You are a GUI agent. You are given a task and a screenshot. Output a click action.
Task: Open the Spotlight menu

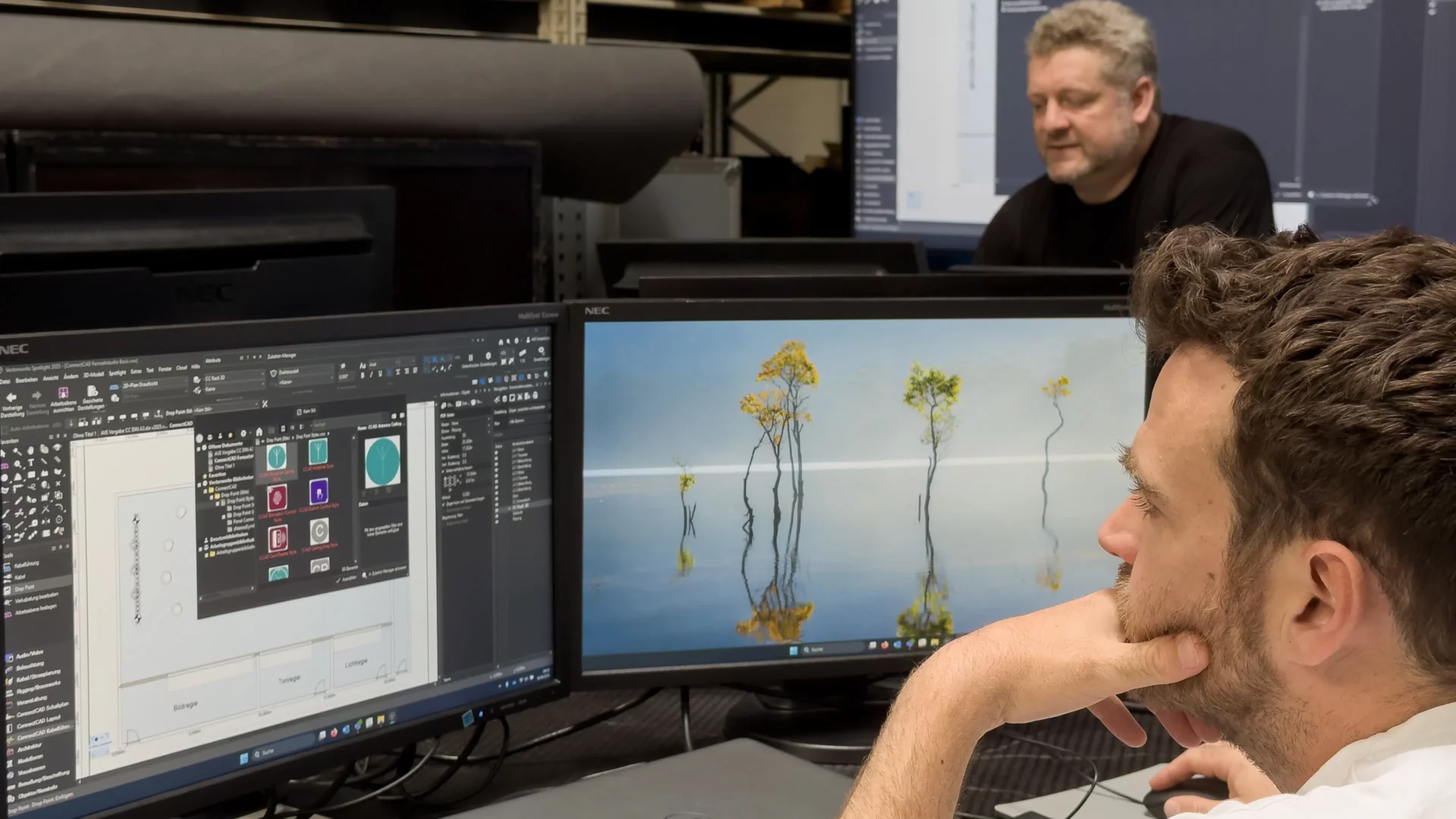[117, 373]
